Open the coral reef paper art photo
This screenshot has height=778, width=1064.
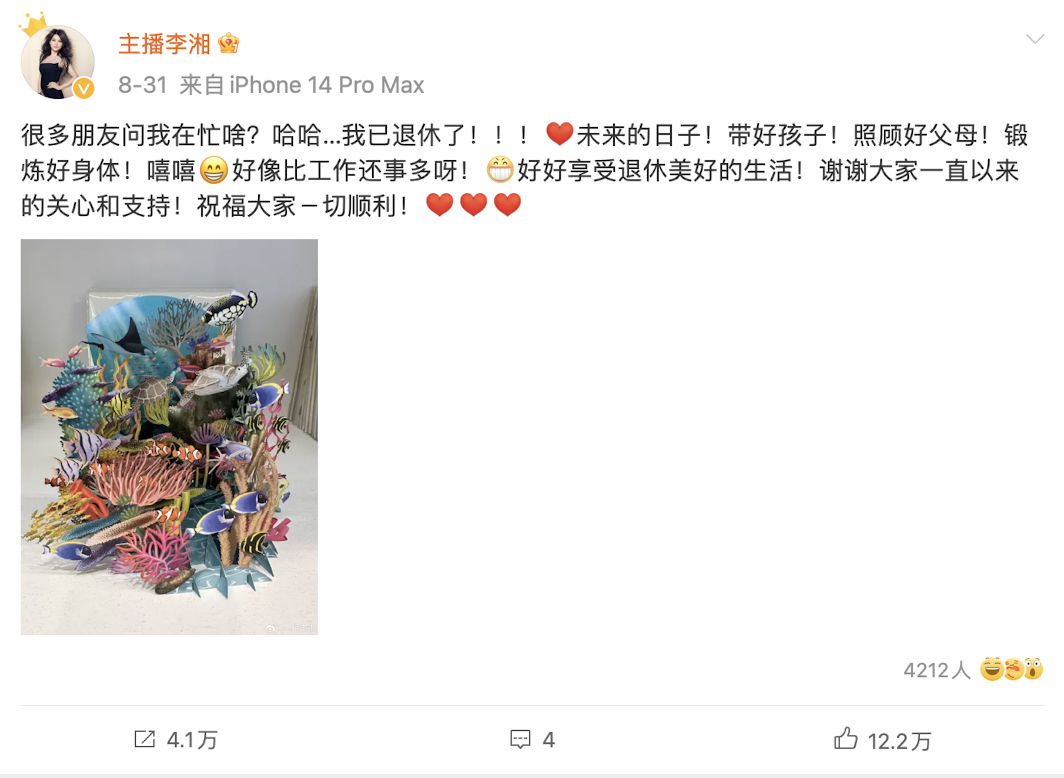point(169,437)
